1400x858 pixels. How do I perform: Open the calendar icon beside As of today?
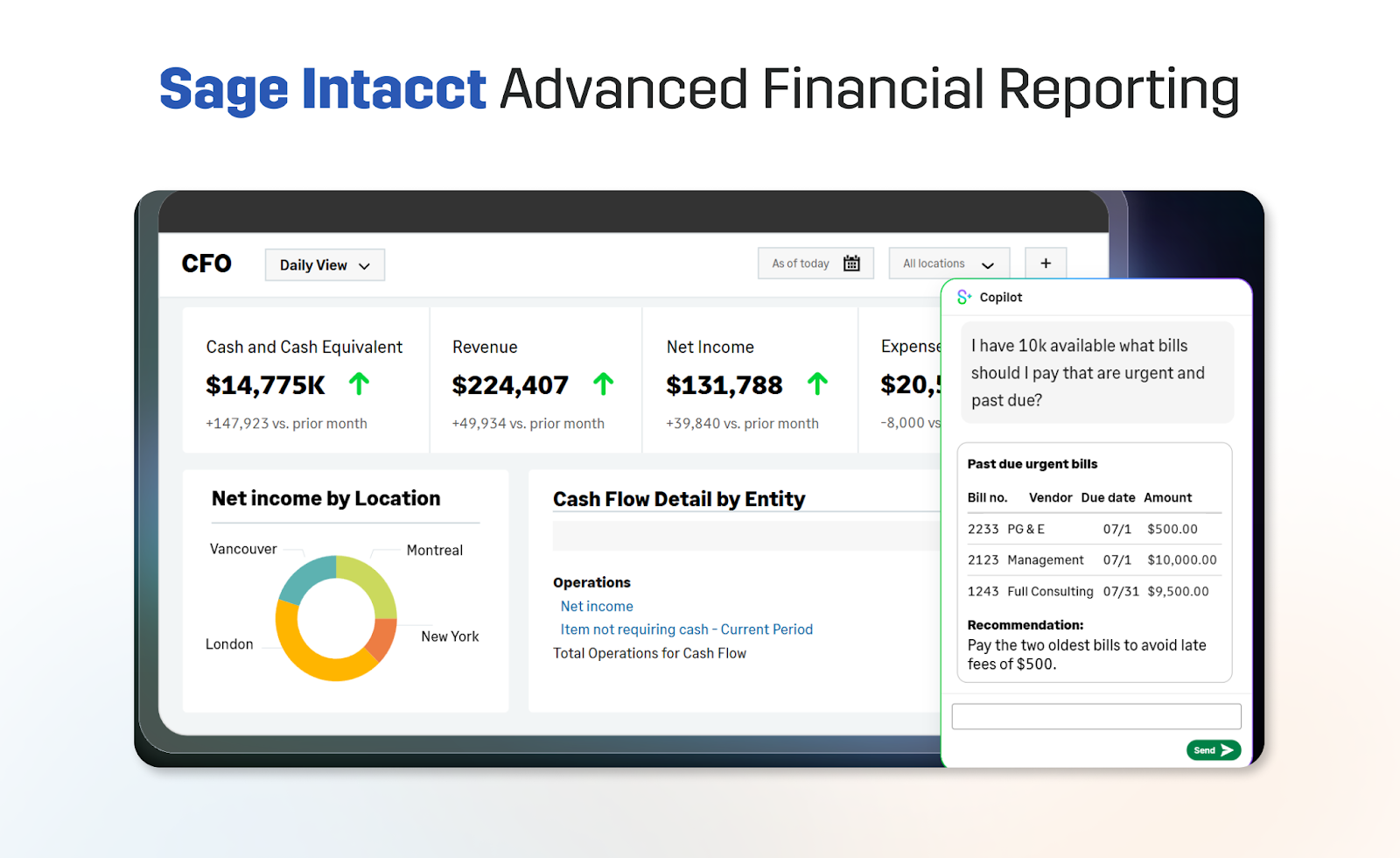(851, 263)
